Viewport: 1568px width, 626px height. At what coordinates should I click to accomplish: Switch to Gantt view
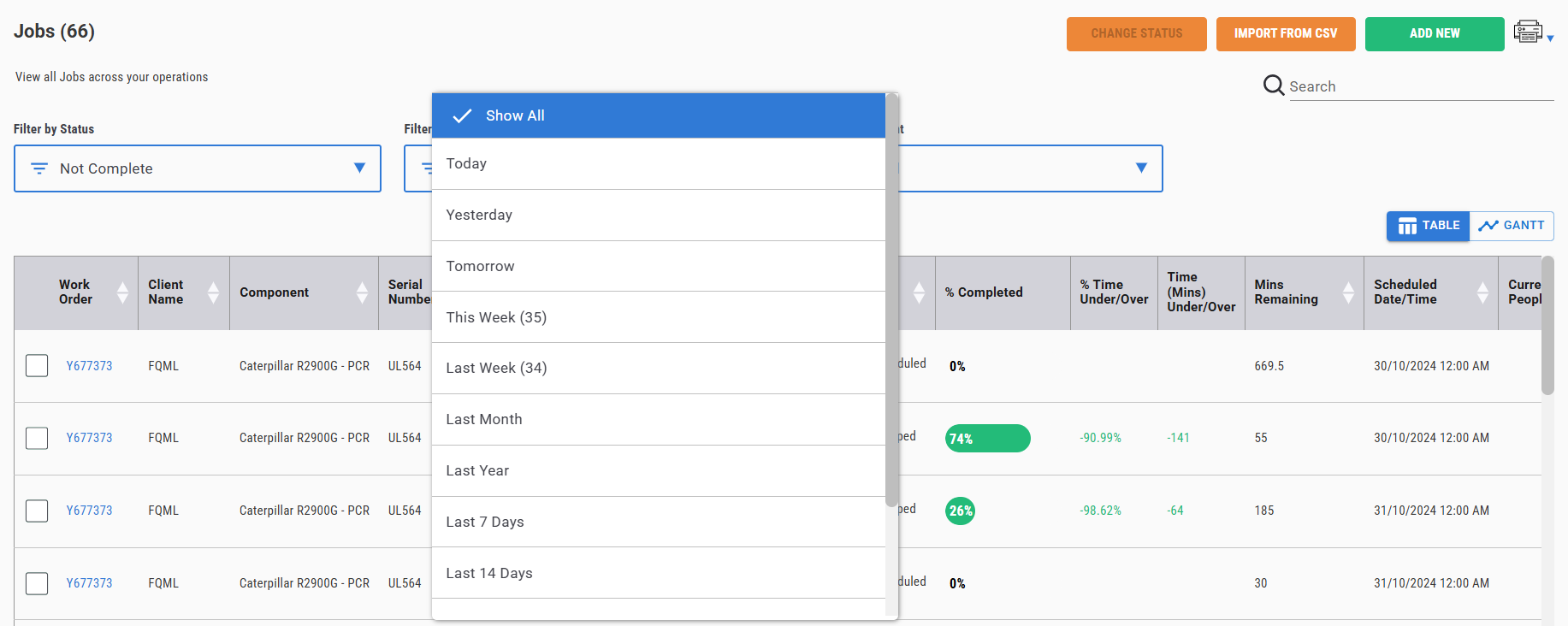click(1512, 226)
